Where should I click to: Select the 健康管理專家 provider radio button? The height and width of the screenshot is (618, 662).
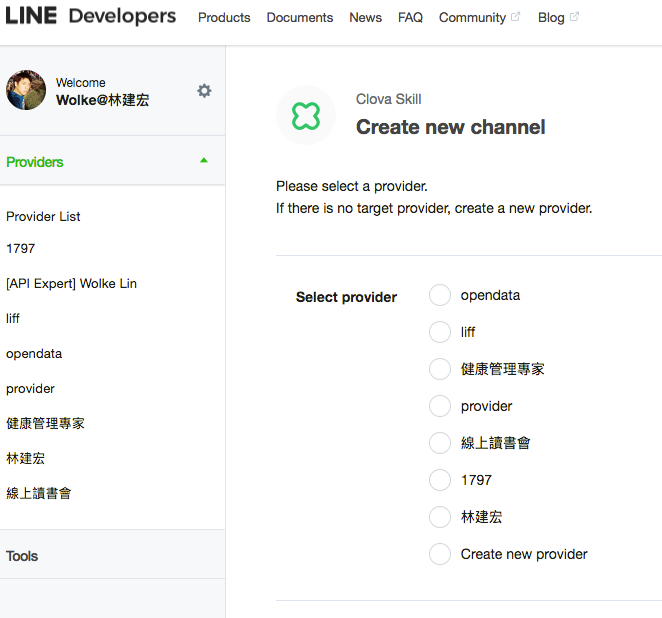(440, 369)
